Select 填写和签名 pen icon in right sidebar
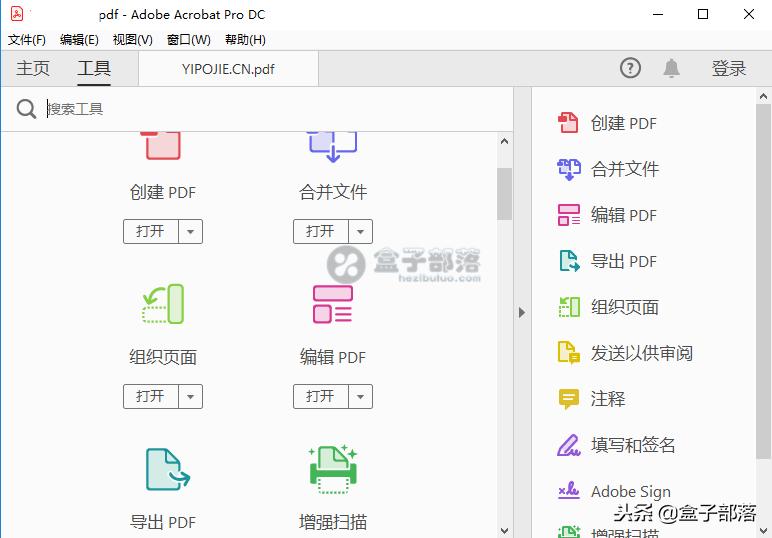 (x=569, y=445)
